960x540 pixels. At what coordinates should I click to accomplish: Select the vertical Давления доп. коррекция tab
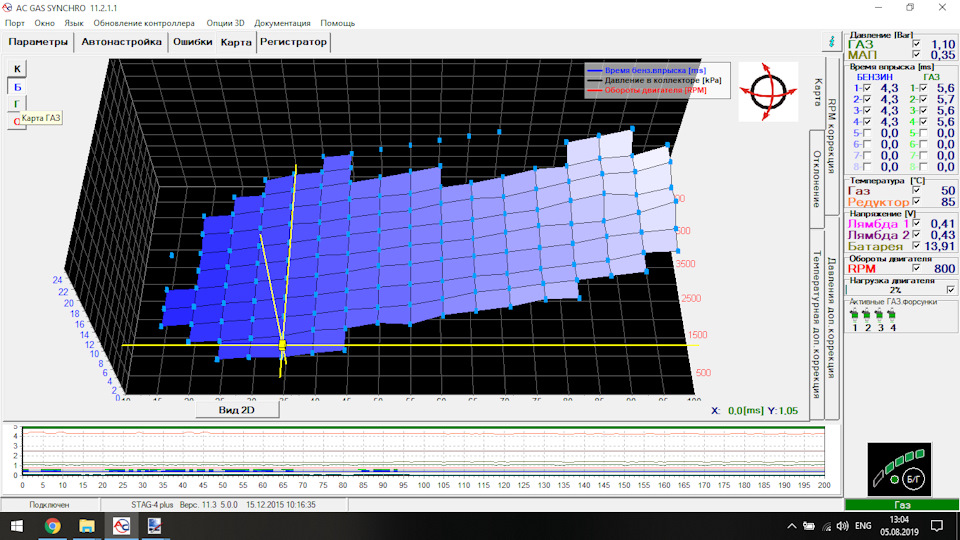coord(831,317)
